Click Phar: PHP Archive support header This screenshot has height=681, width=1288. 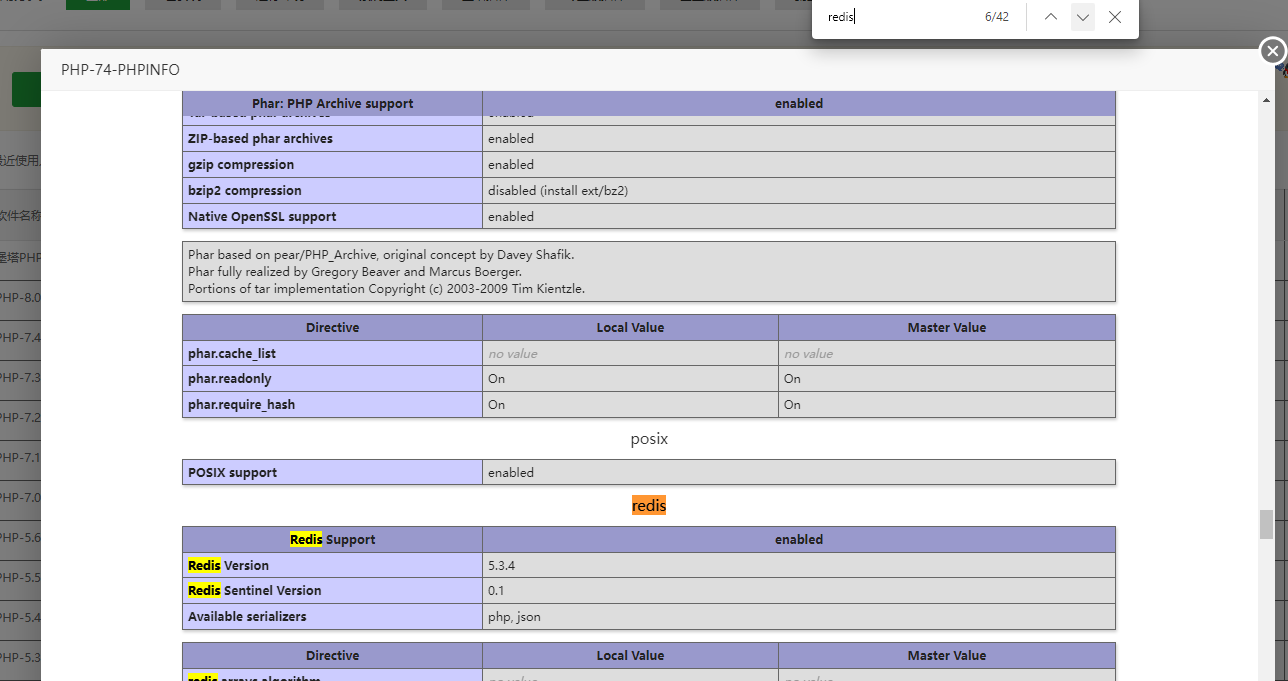[332, 104]
